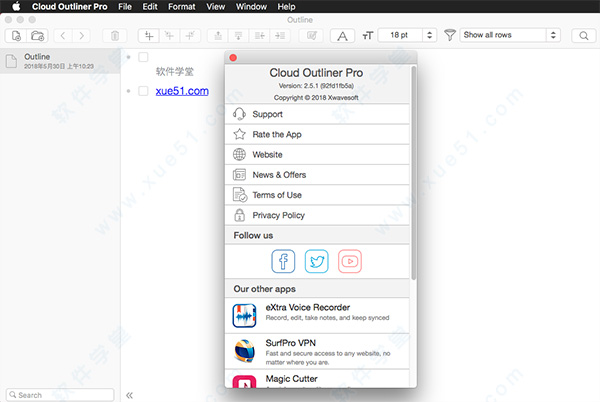The width and height of the screenshot is (600, 402).
Task: Open the View menu
Action: (215, 7)
